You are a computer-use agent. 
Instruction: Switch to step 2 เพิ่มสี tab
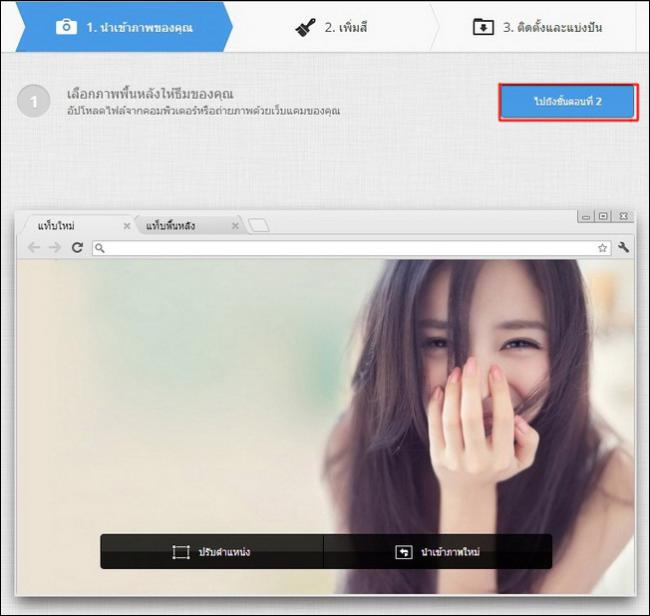point(332,27)
